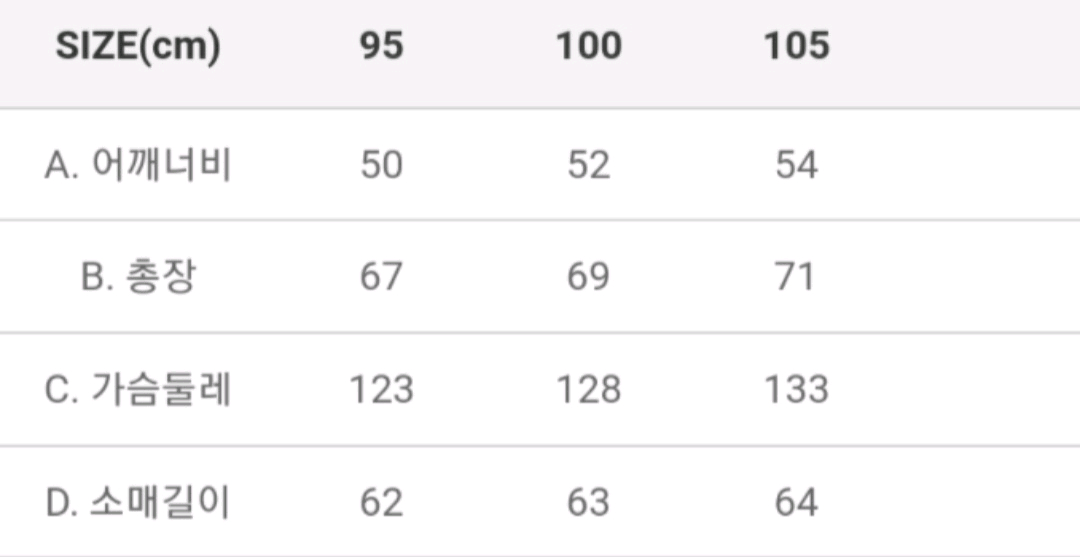Click the D. 소매길이 row label

[x=138, y=502]
